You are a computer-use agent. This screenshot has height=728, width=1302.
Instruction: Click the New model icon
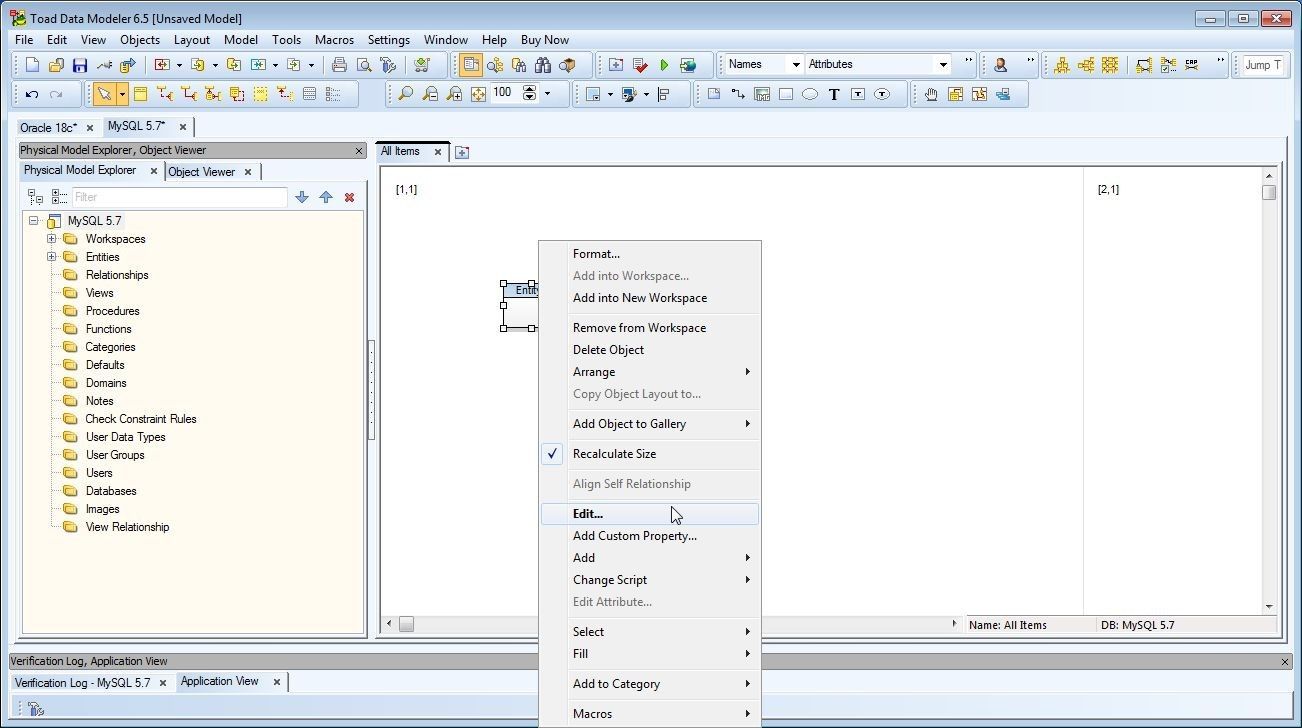(32, 65)
